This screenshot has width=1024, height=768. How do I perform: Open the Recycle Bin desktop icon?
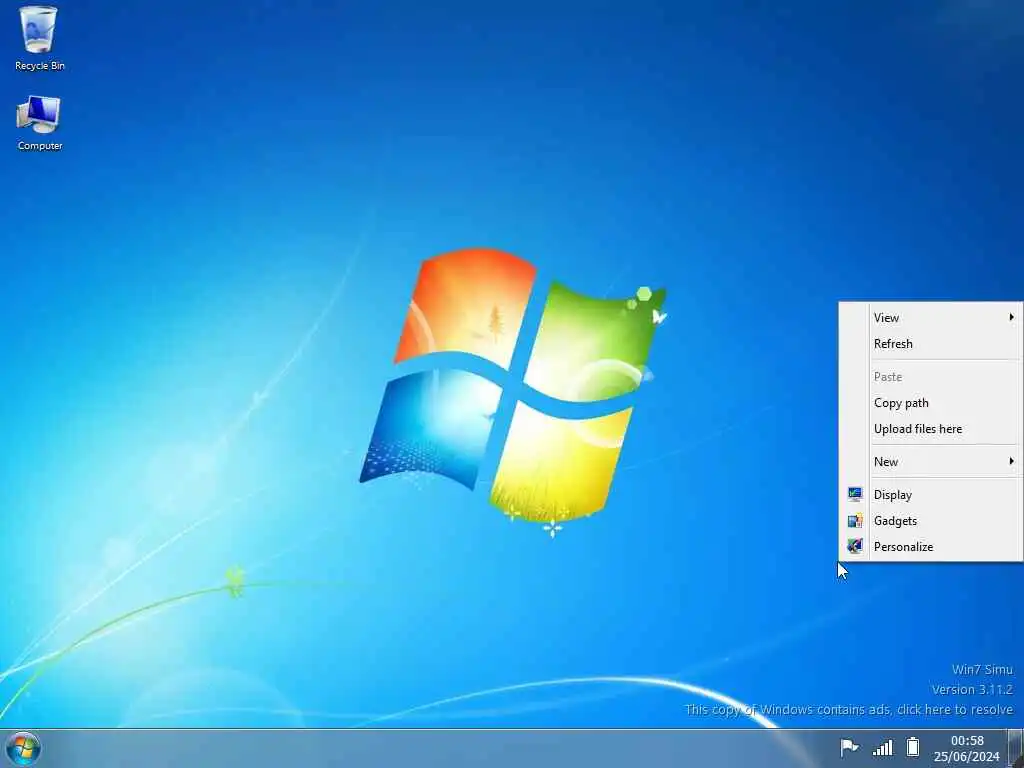[39, 37]
